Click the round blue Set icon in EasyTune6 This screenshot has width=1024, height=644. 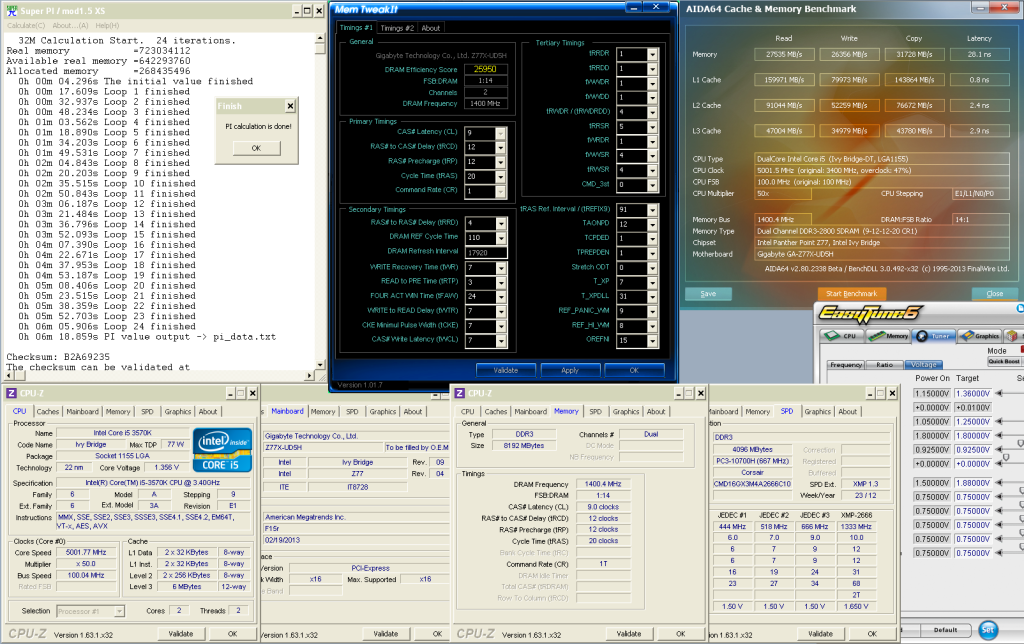click(987, 630)
